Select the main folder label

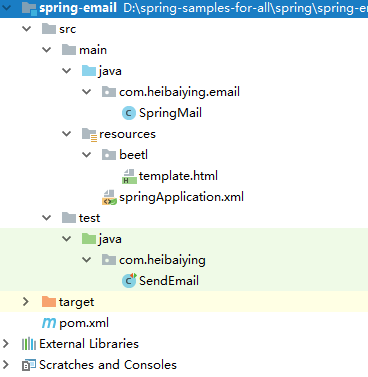(93, 50)
